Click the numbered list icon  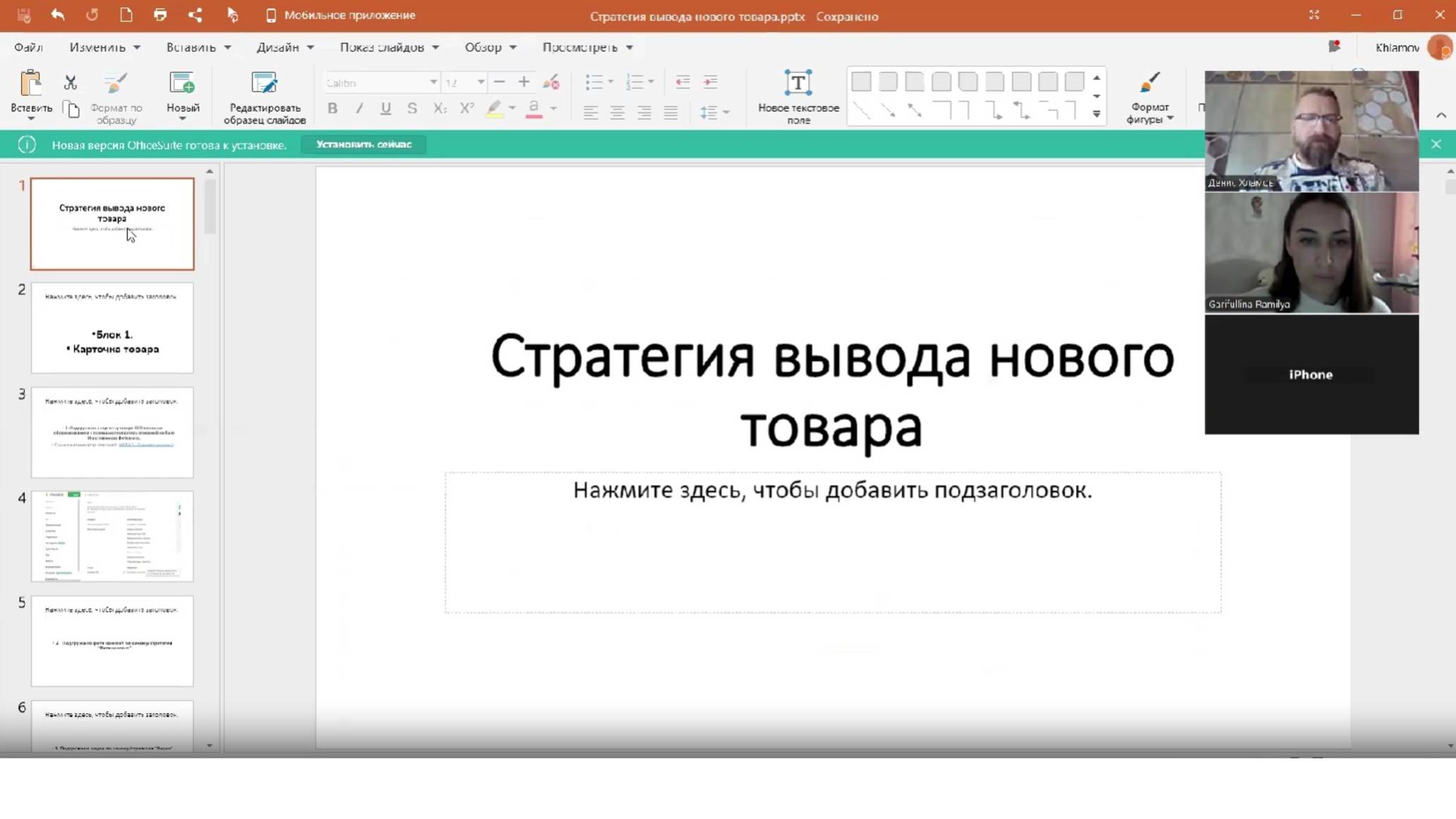coord(635,82)
